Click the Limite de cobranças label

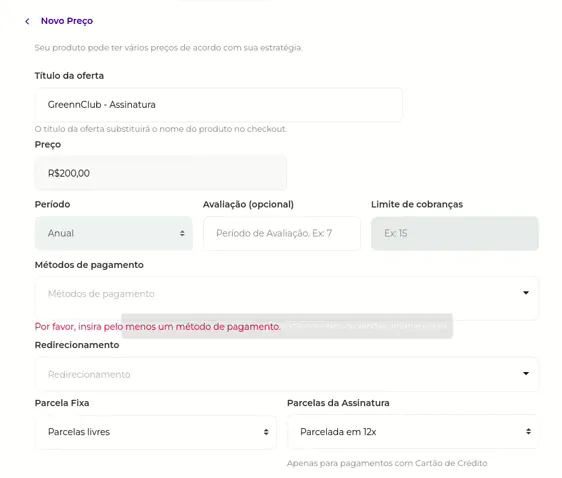(417, 204)
